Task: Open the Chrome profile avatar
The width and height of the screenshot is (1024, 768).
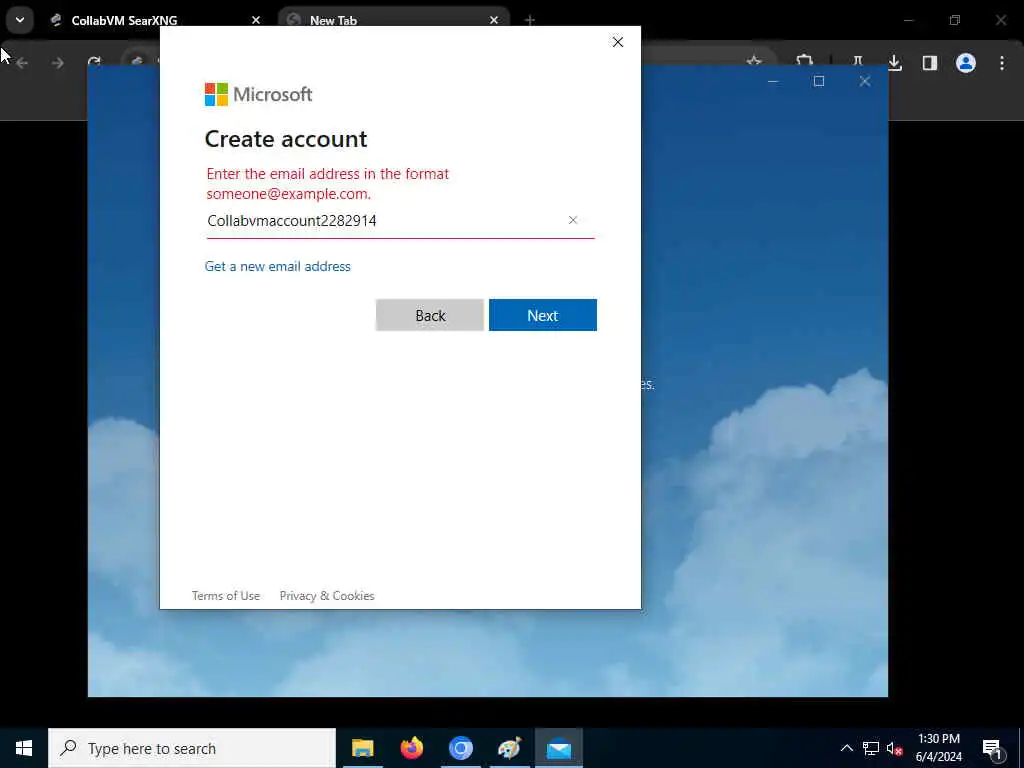Action: 966,63
